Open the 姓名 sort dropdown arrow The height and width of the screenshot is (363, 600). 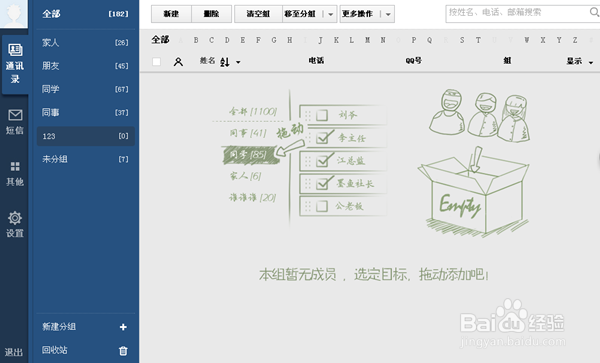[238, 62]
